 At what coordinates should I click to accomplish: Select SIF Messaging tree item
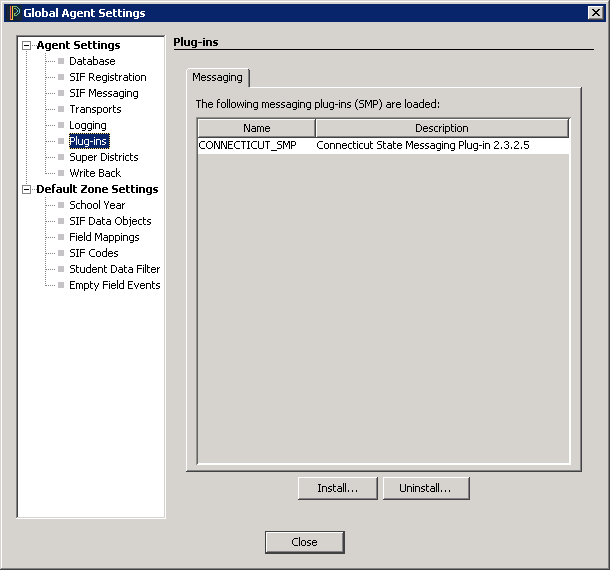pos(103,93)
